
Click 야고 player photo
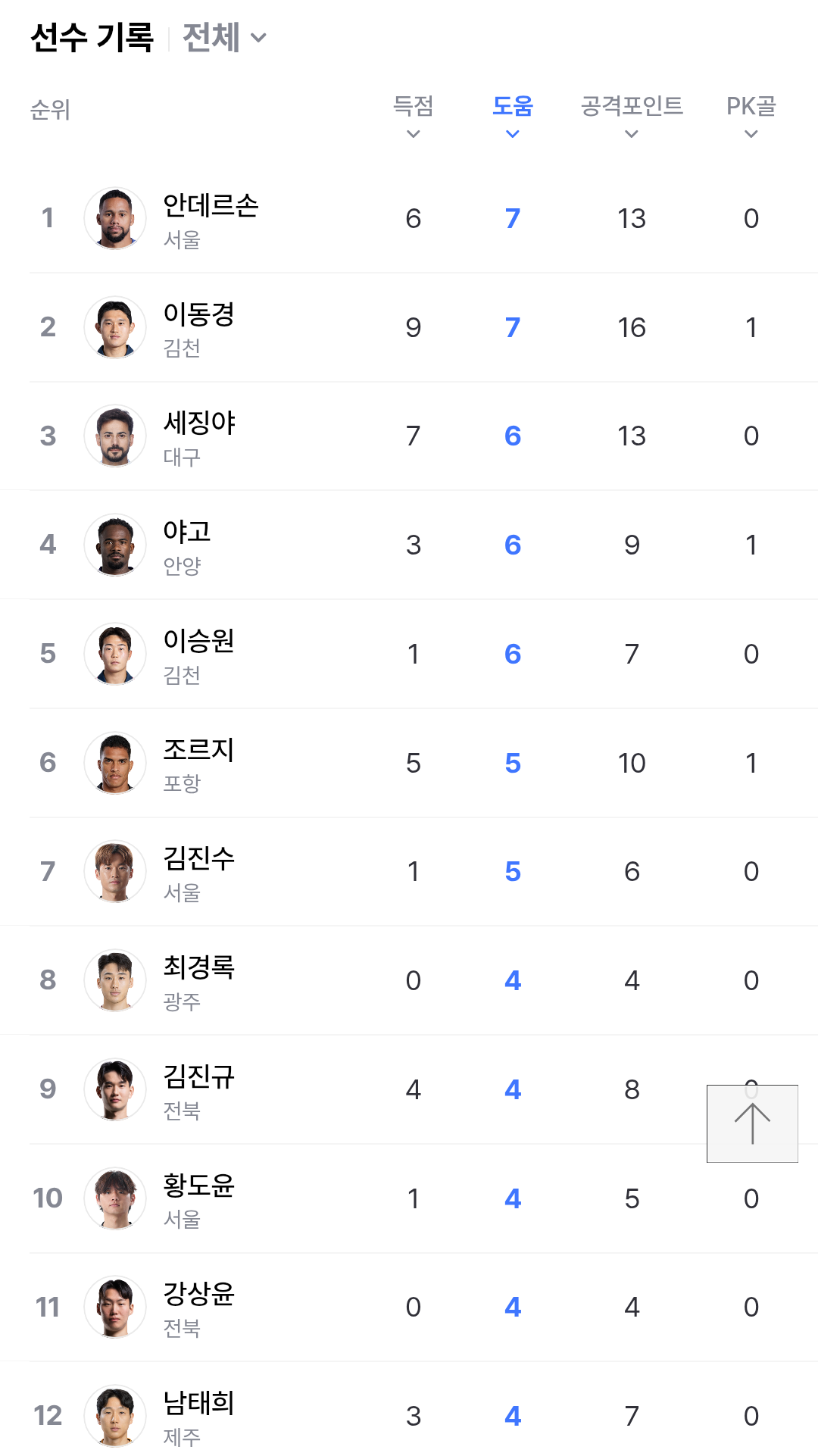[115, 545]
